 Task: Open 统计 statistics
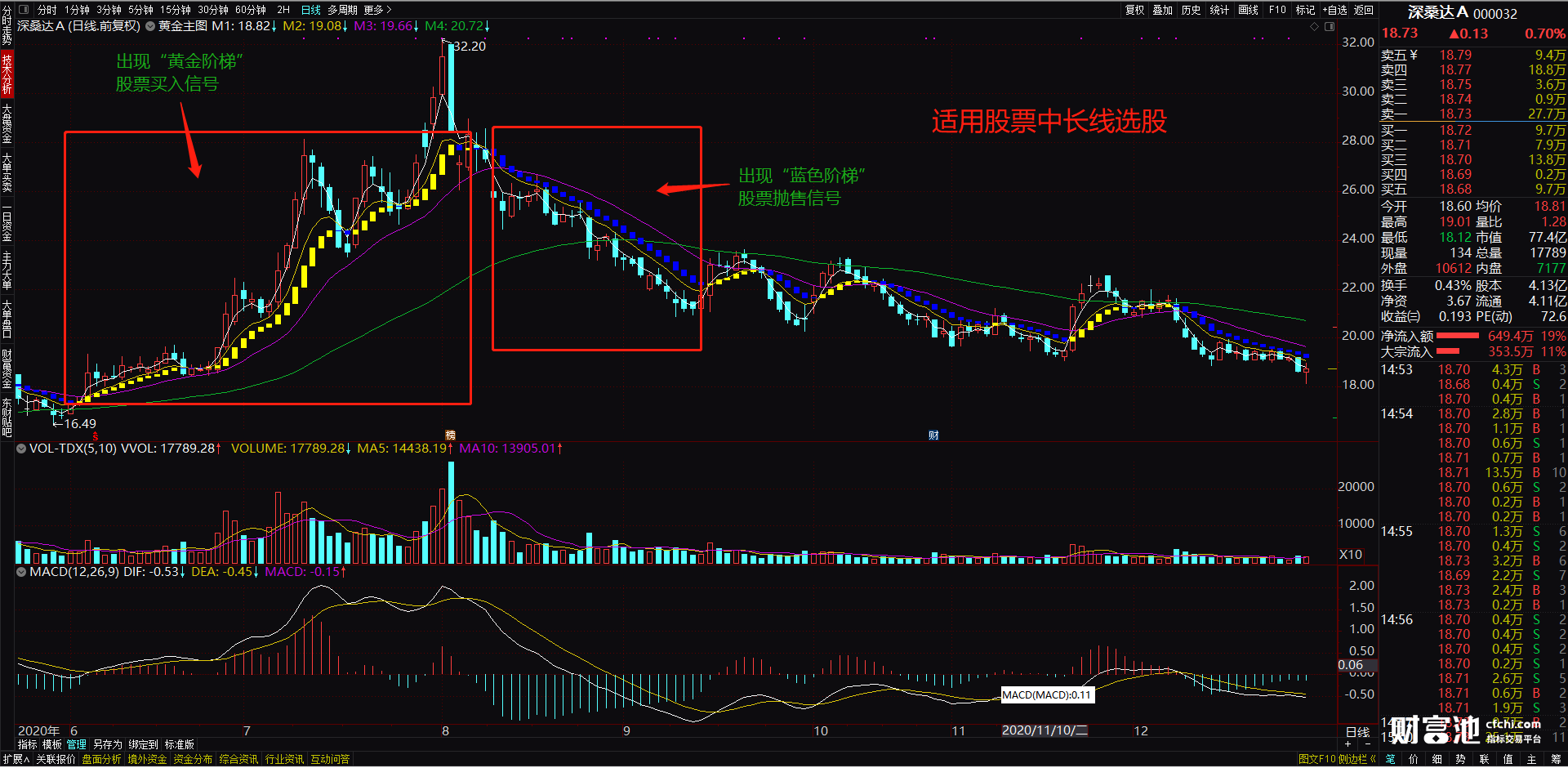(1219, 10)
